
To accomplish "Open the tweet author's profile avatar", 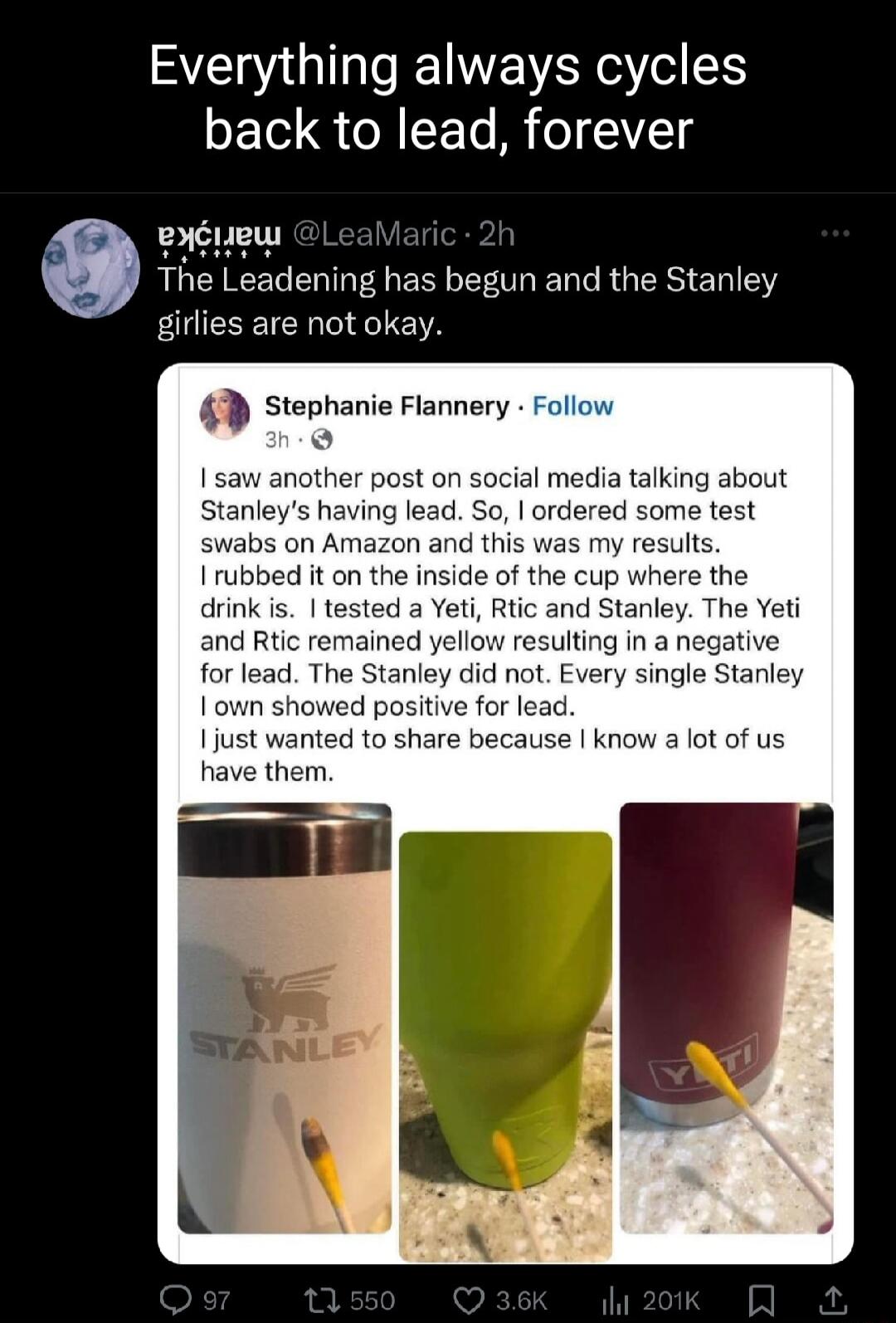I will [x=90, y=268].
